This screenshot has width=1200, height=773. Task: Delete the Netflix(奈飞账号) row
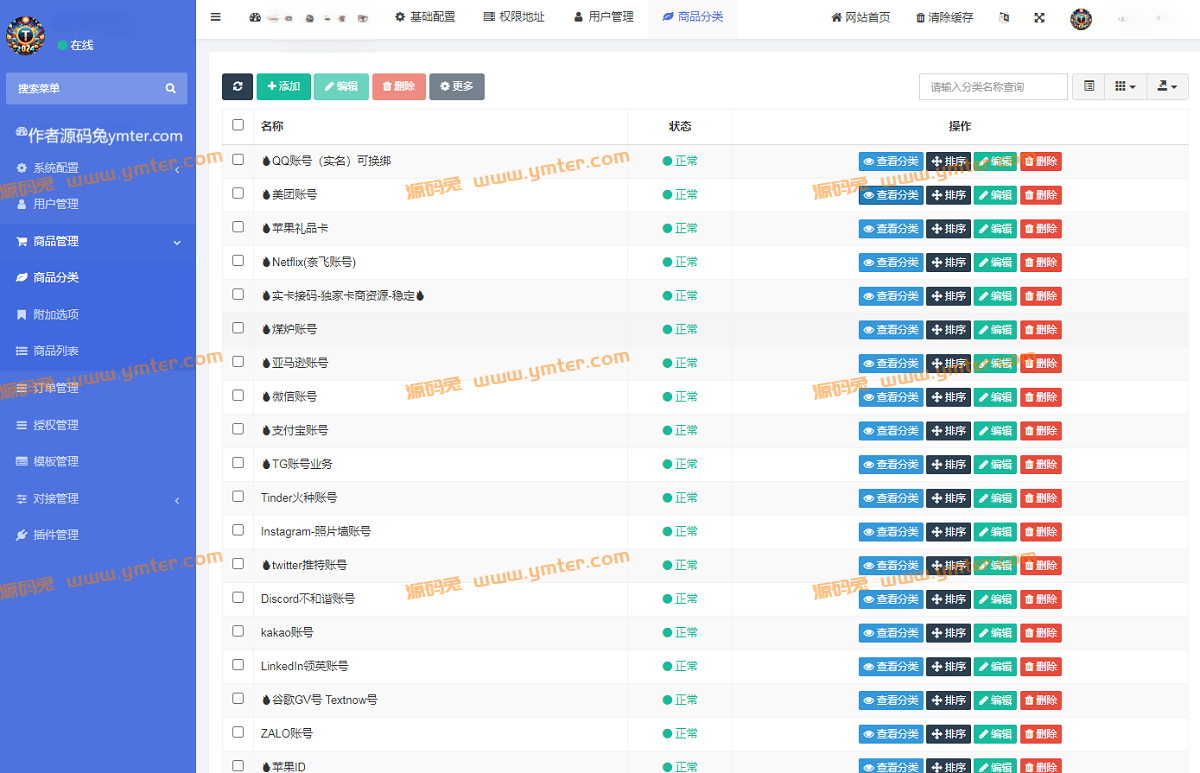(x=1041, y=262)
